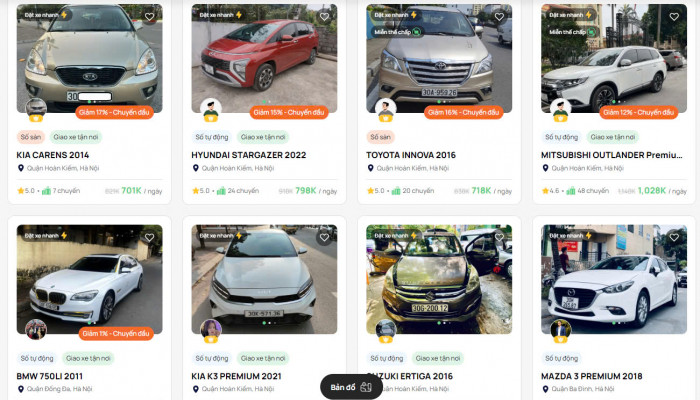Click the Suzuki Ertiga car photo

click(439, 279)
